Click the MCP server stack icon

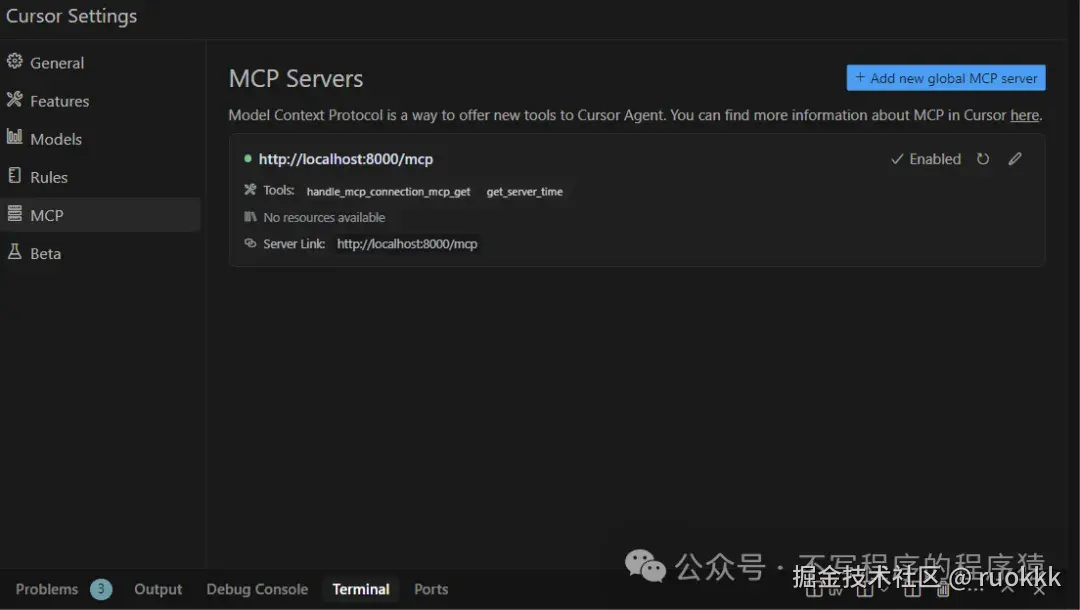[x=14, y=213]
